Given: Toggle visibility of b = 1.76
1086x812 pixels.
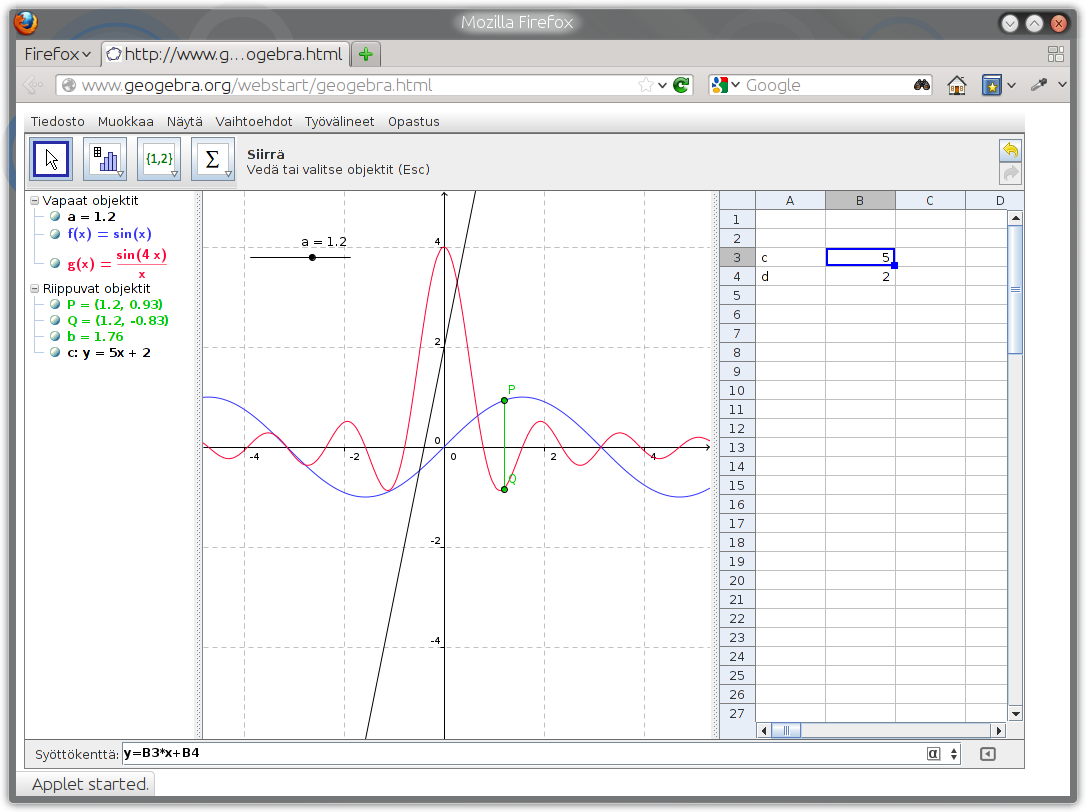Looking at the screenshot, I should coord(55,336).
